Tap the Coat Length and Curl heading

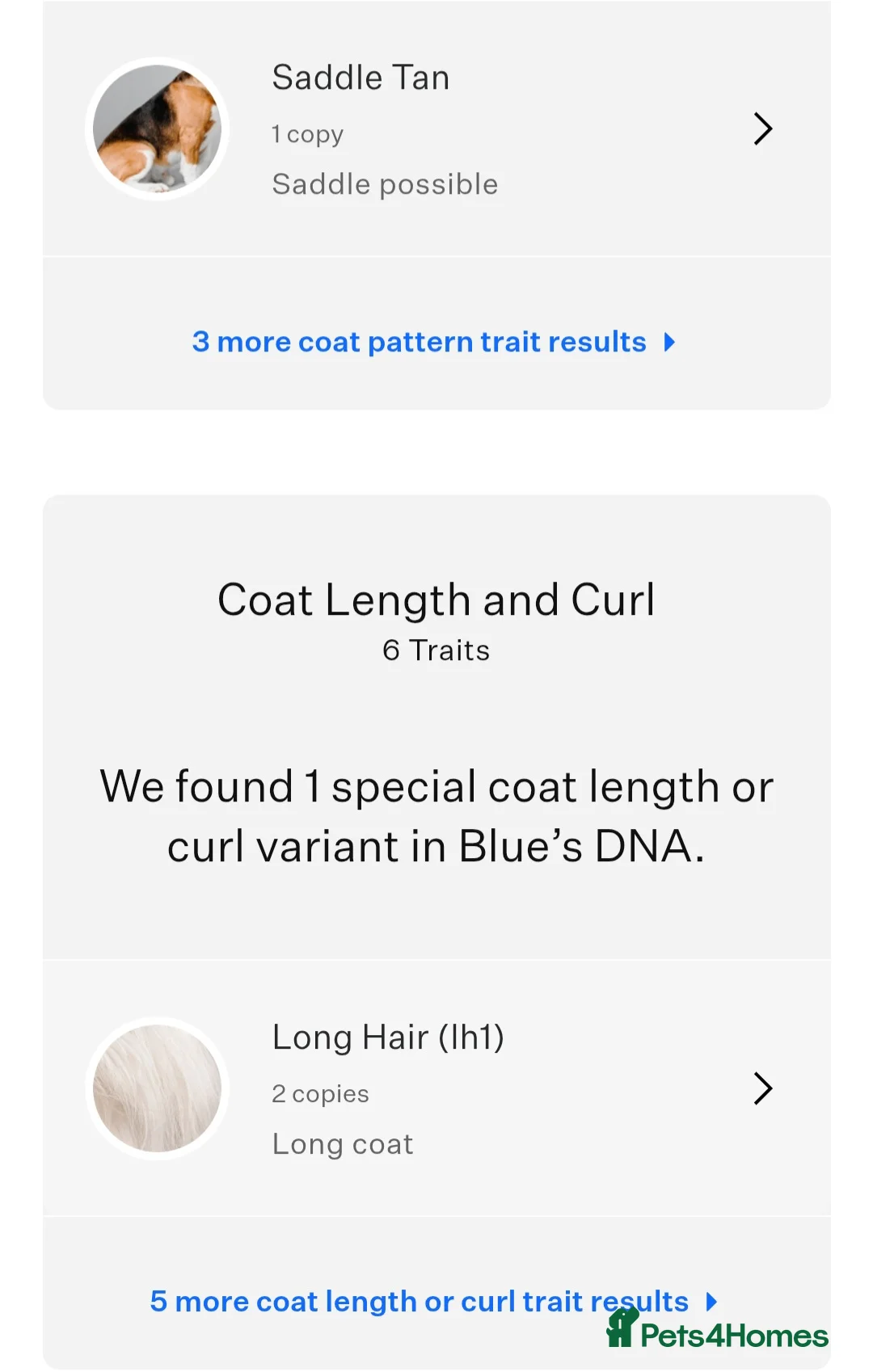click(x=436, y=600)
